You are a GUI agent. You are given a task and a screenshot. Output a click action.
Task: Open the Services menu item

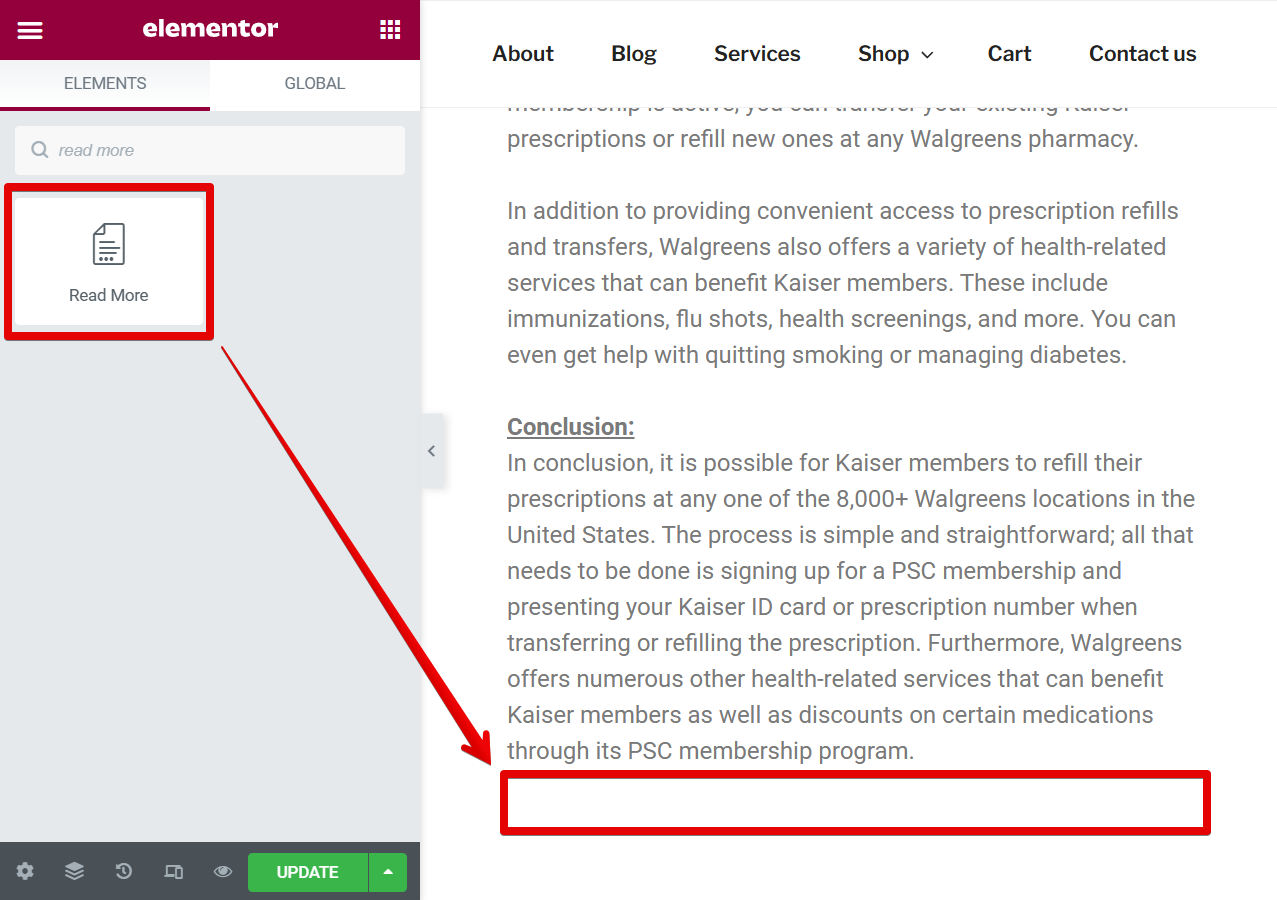(x=757, y=54)
